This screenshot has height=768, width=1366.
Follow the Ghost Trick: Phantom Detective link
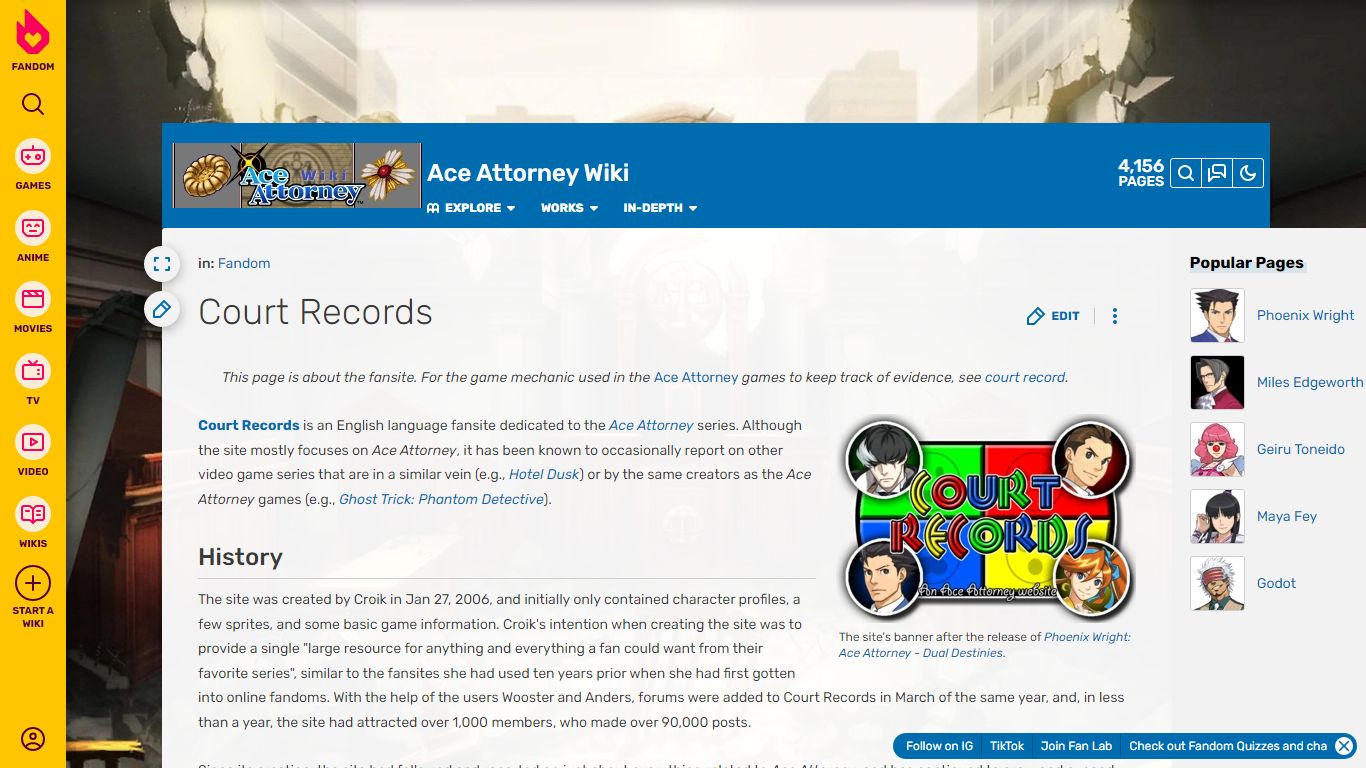pyautogui.click(x=442, y=499)
